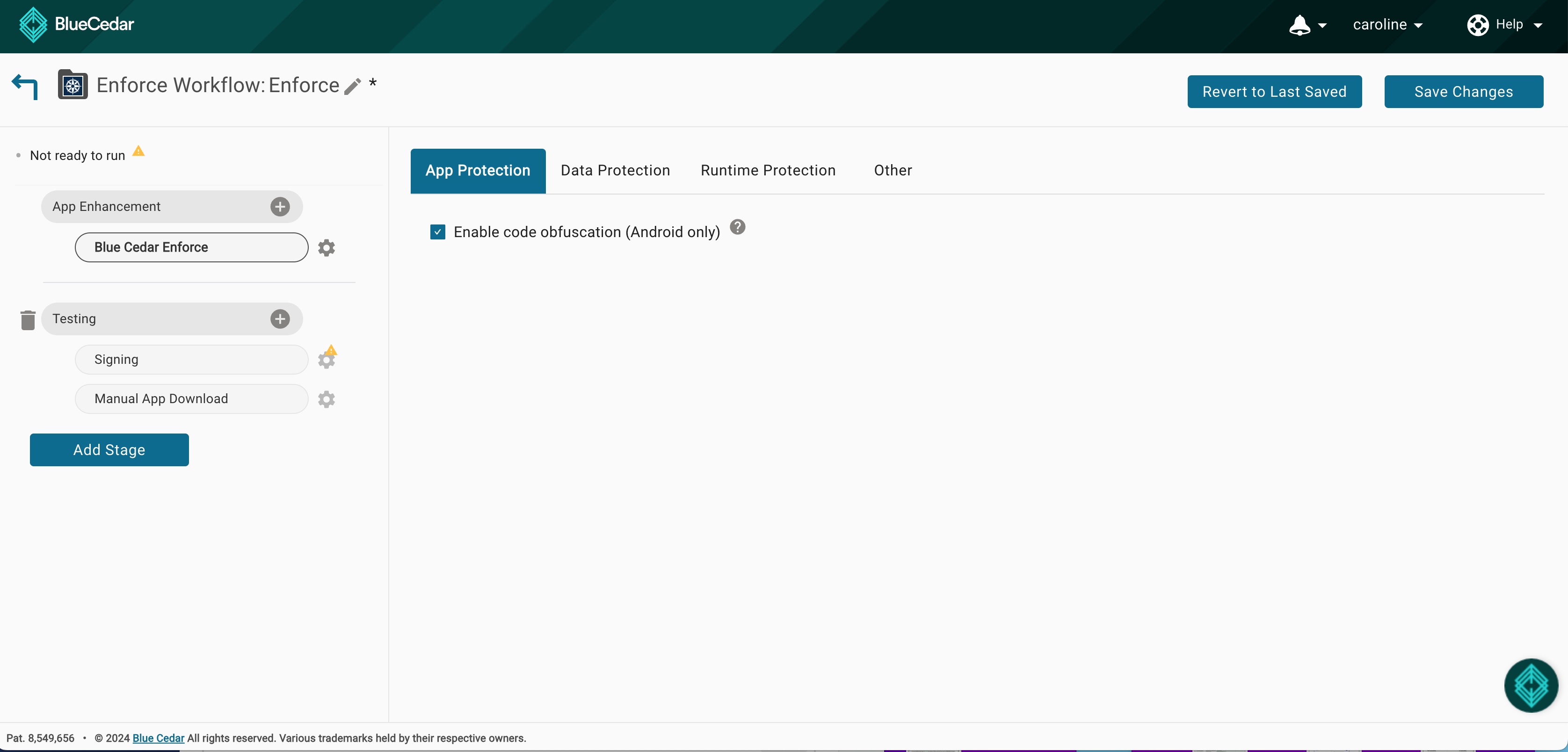Click Save Changes

tap(1463, 92)
